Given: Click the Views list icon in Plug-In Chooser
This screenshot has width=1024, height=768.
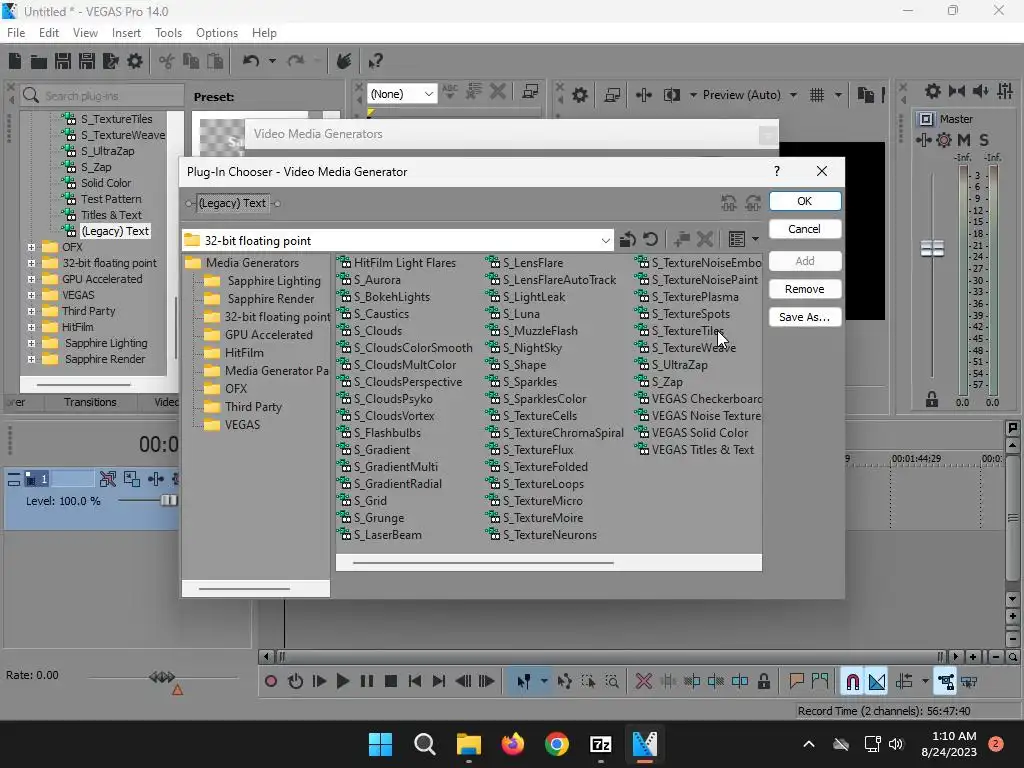Looking at the screenshot, I should 737,240.
